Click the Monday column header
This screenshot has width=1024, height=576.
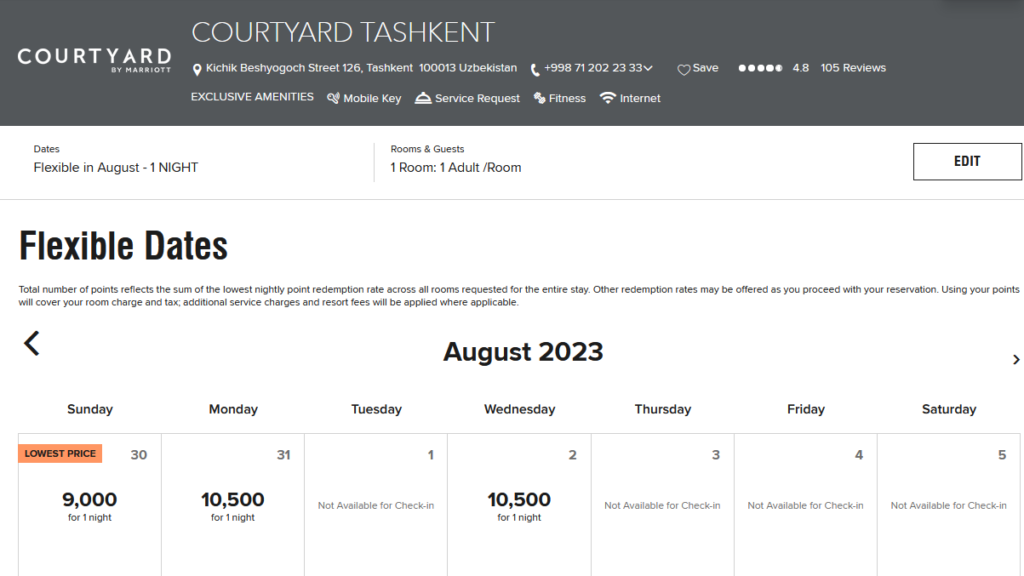tap(233, 409)
